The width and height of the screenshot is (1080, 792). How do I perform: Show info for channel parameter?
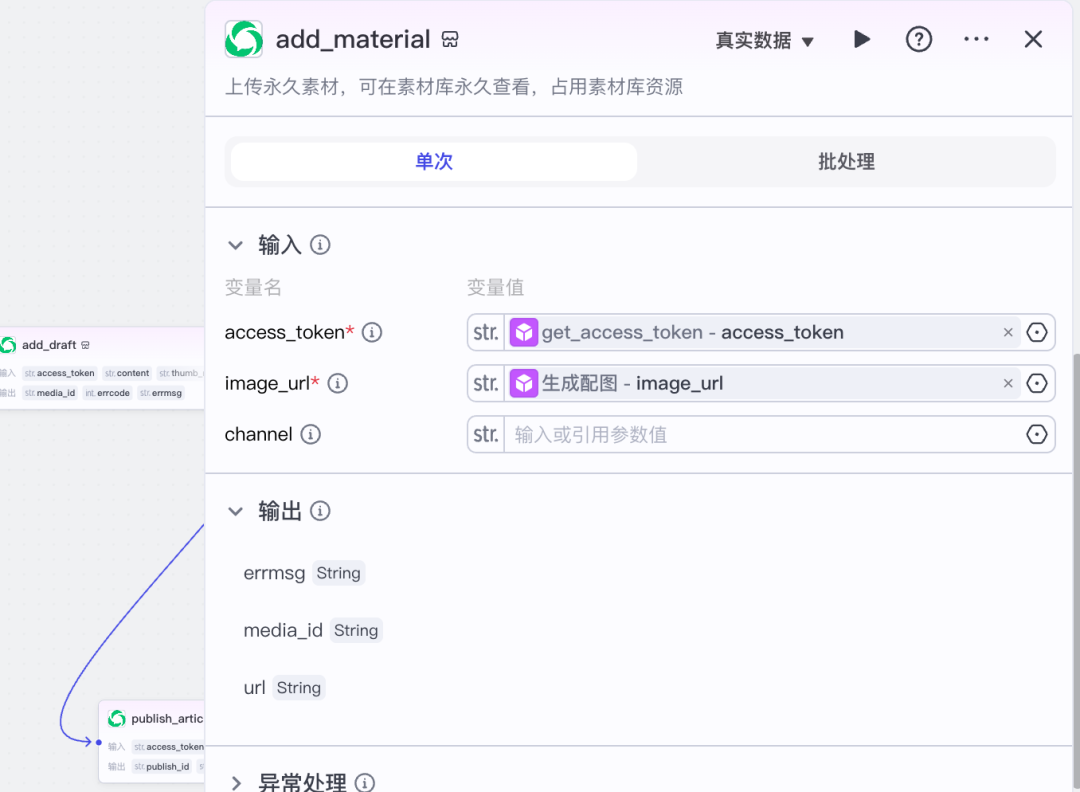[x=311, y=435]
